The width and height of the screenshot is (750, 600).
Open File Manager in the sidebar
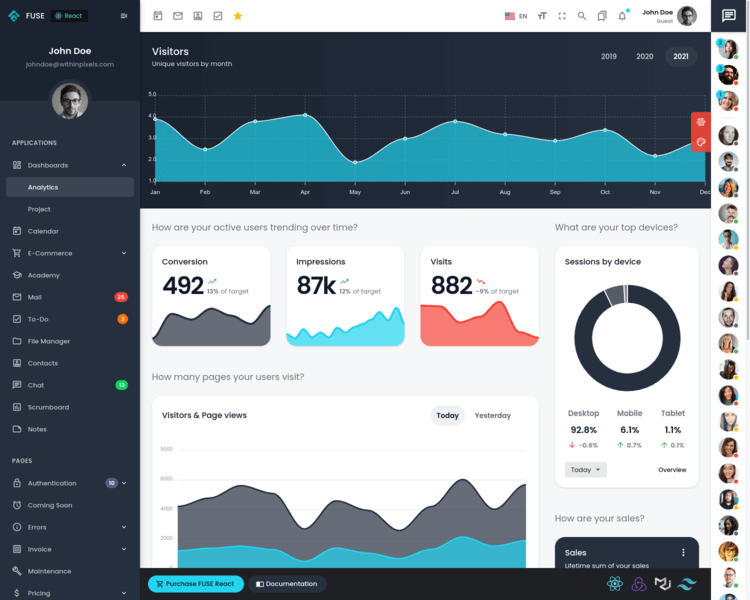pos(70,341)
